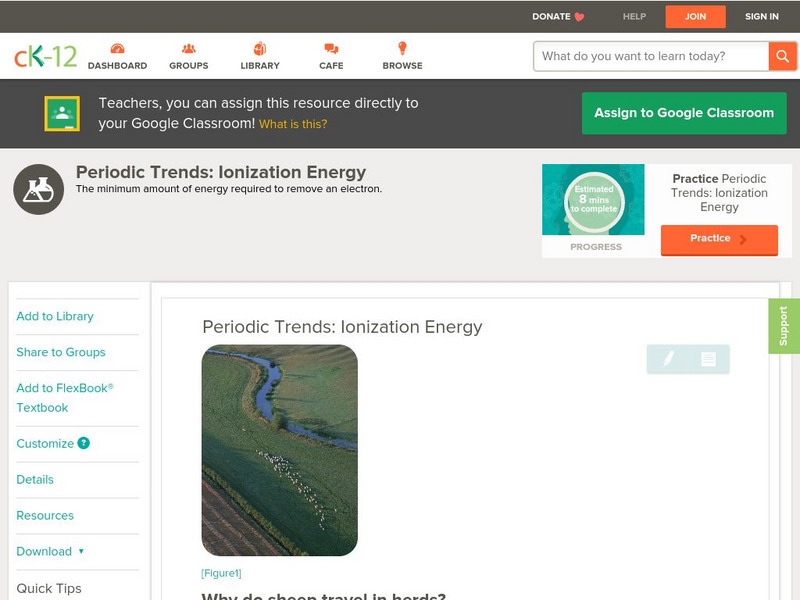Focus the 'What do you want to learn today?' search field
Image resolution: width=800 pixels, height=600 pixels.
(x=651, y=56)
